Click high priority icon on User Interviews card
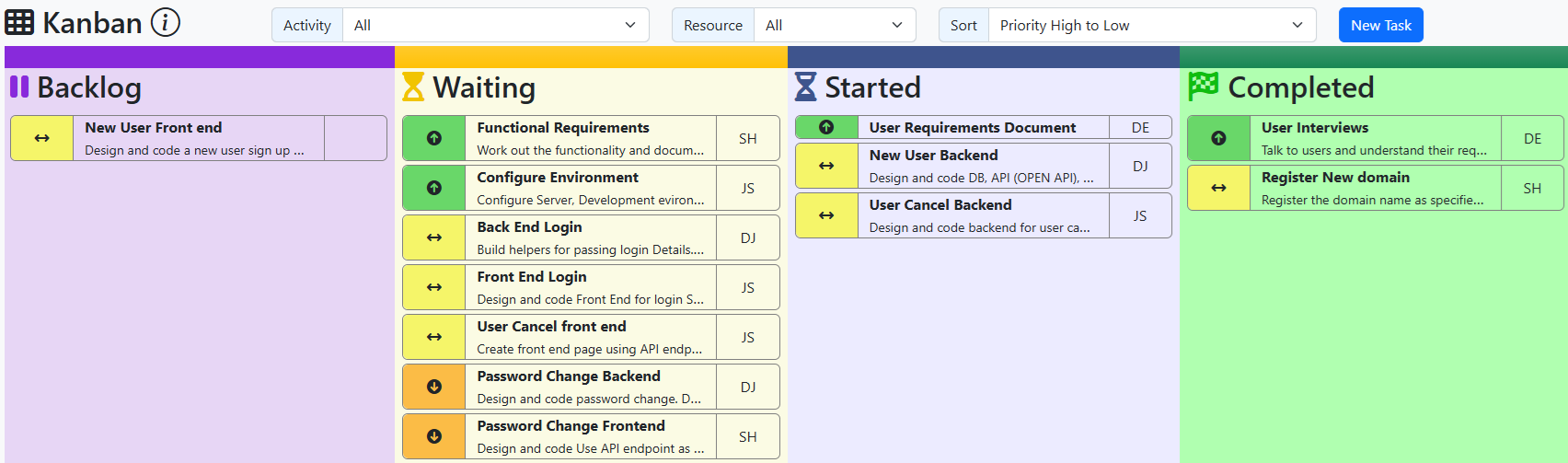Screen dimensions: 1568x463 [x=1218, y=138]
